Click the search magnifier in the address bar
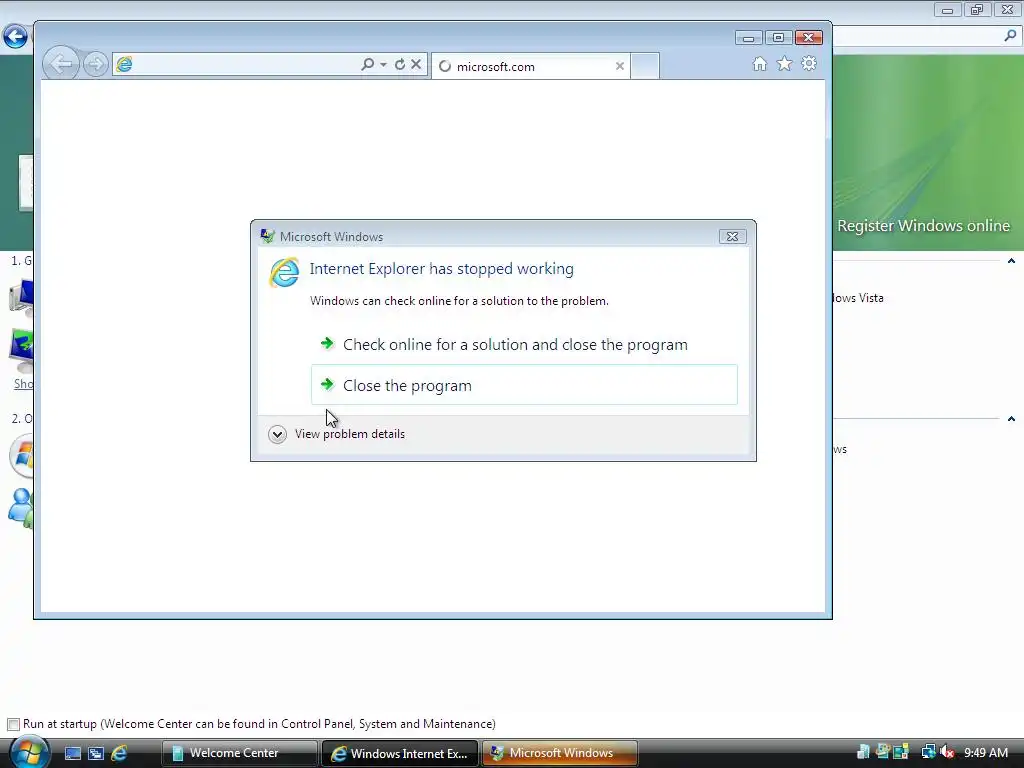1024x768 pixels. click(368, 64)
